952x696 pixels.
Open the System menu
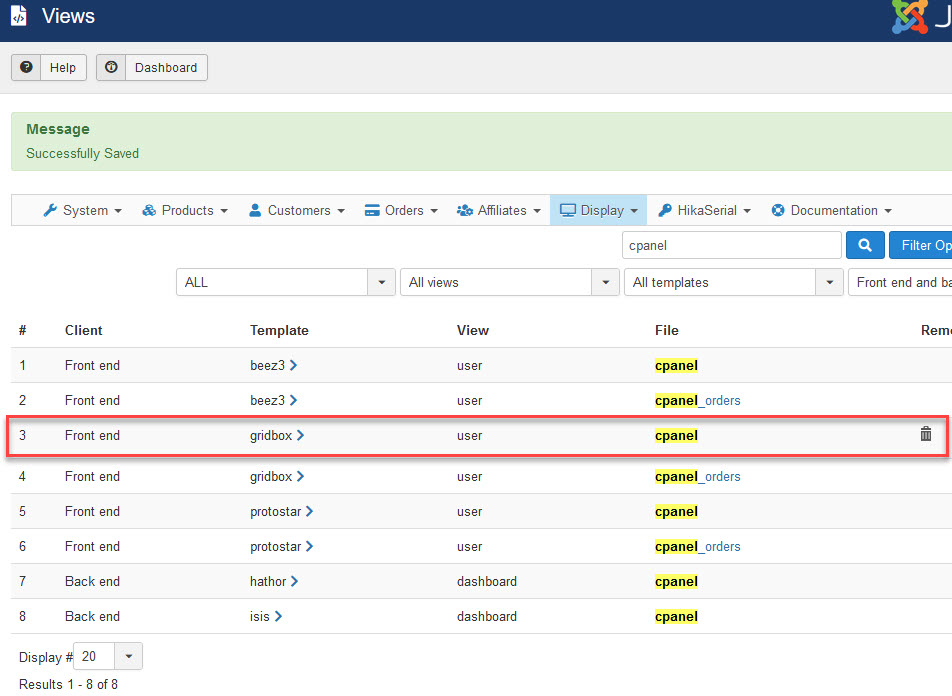(x=82, y=211)
